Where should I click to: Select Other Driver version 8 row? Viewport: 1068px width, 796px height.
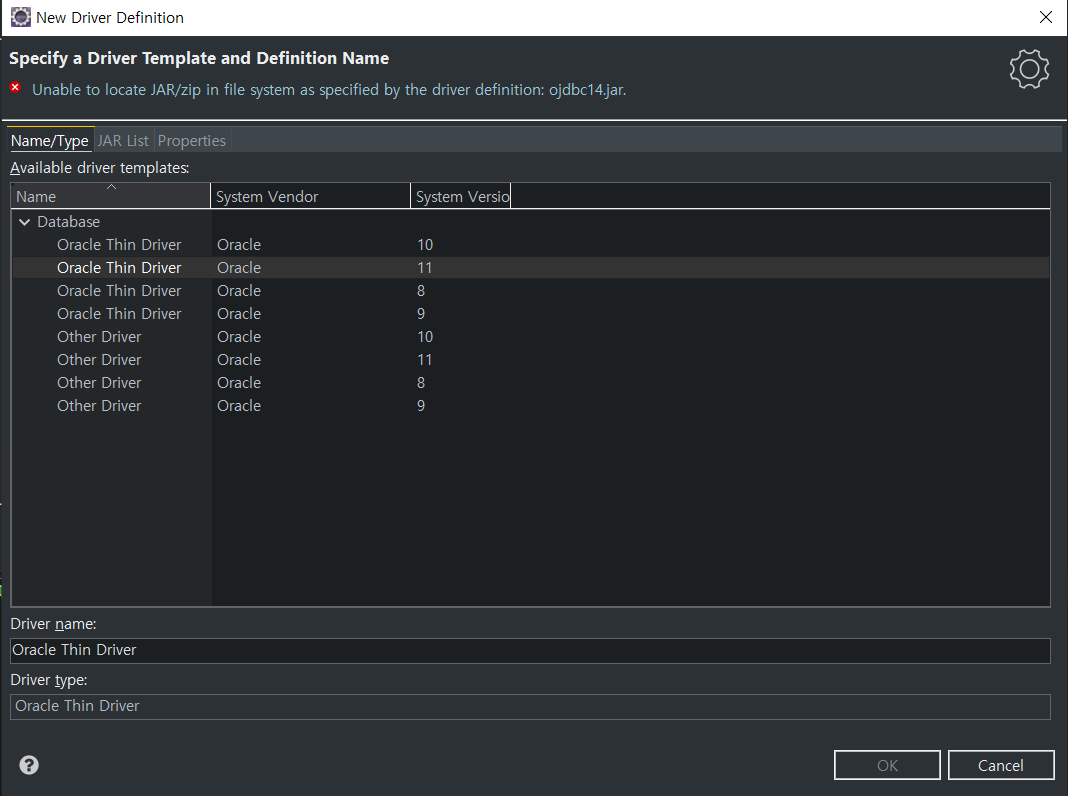point(531,383)
